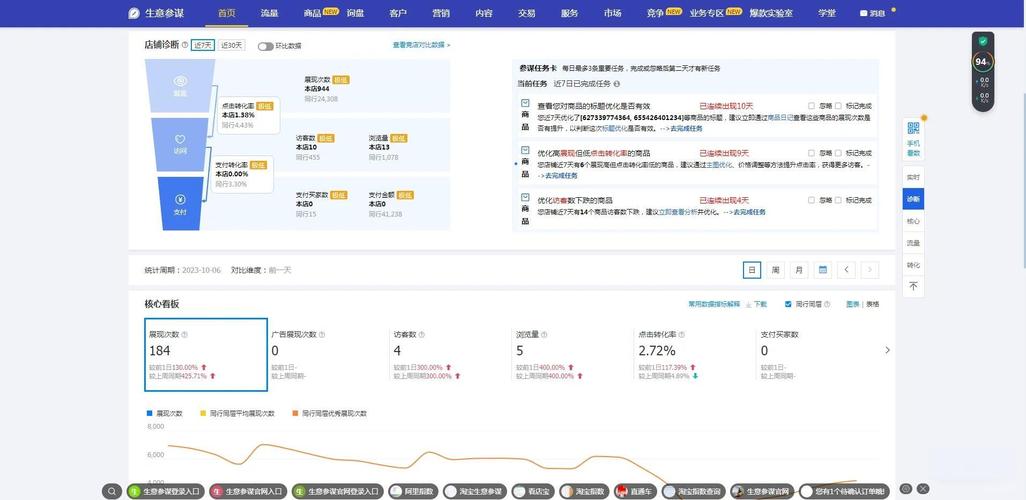Open the 首页 tab

click(x=226, y=13)
